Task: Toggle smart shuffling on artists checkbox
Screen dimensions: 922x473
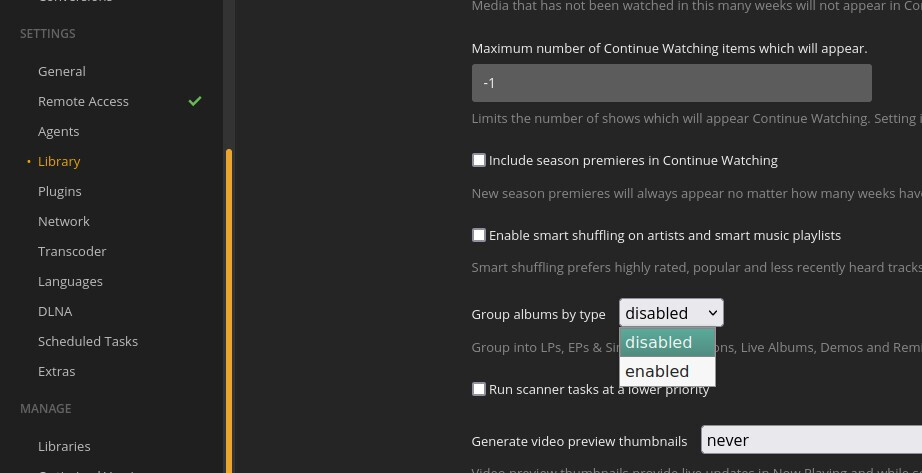Action: pos(479,235)
